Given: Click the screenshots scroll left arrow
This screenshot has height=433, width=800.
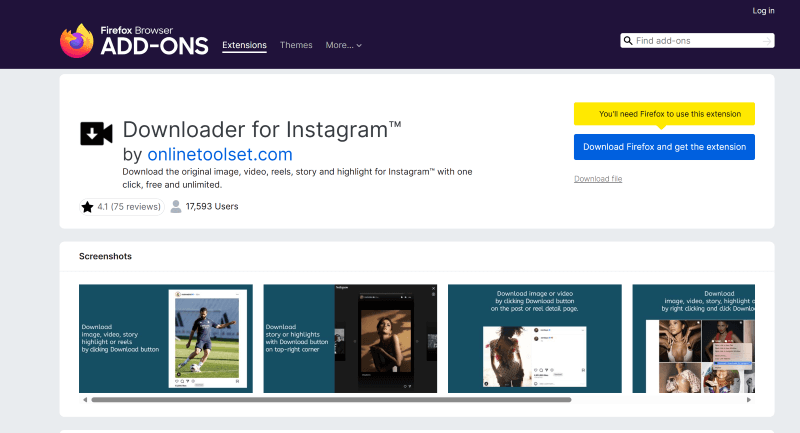Looking at the screenshot, I should [85, 400].
